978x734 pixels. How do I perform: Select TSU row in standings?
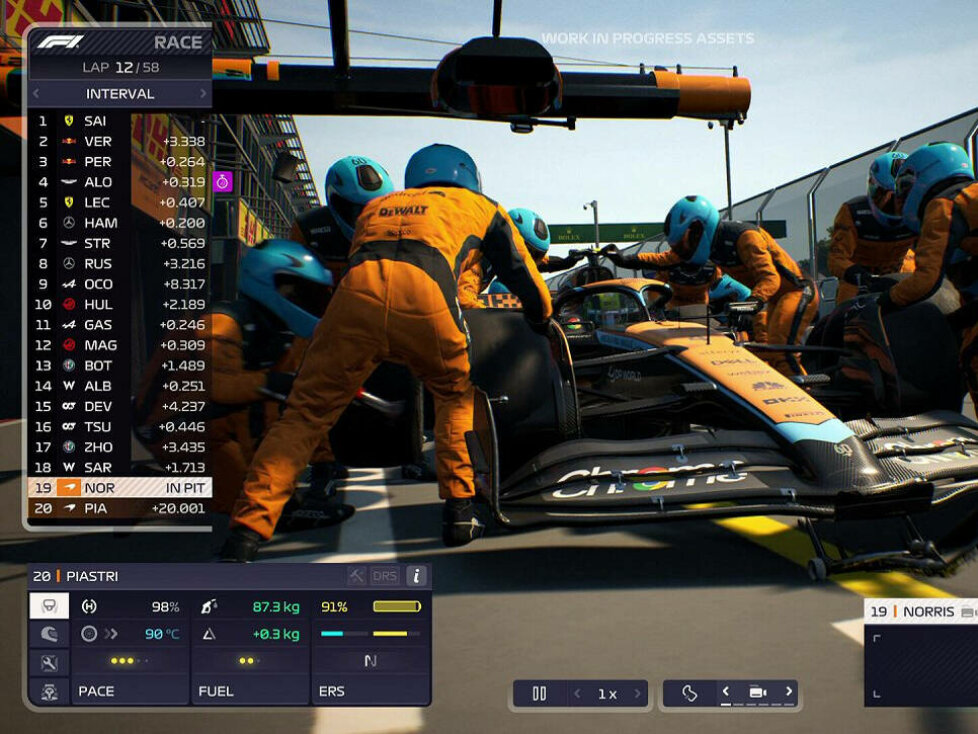[120, 427]
